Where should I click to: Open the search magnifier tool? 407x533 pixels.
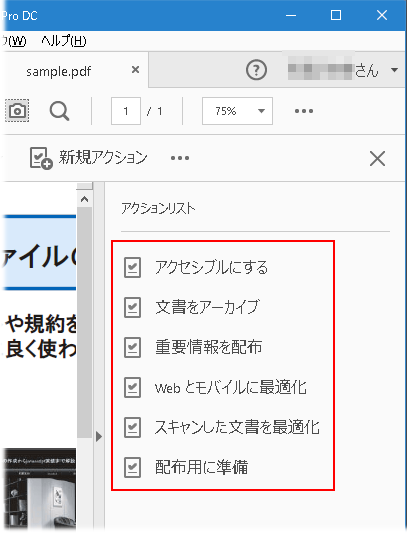60,111
